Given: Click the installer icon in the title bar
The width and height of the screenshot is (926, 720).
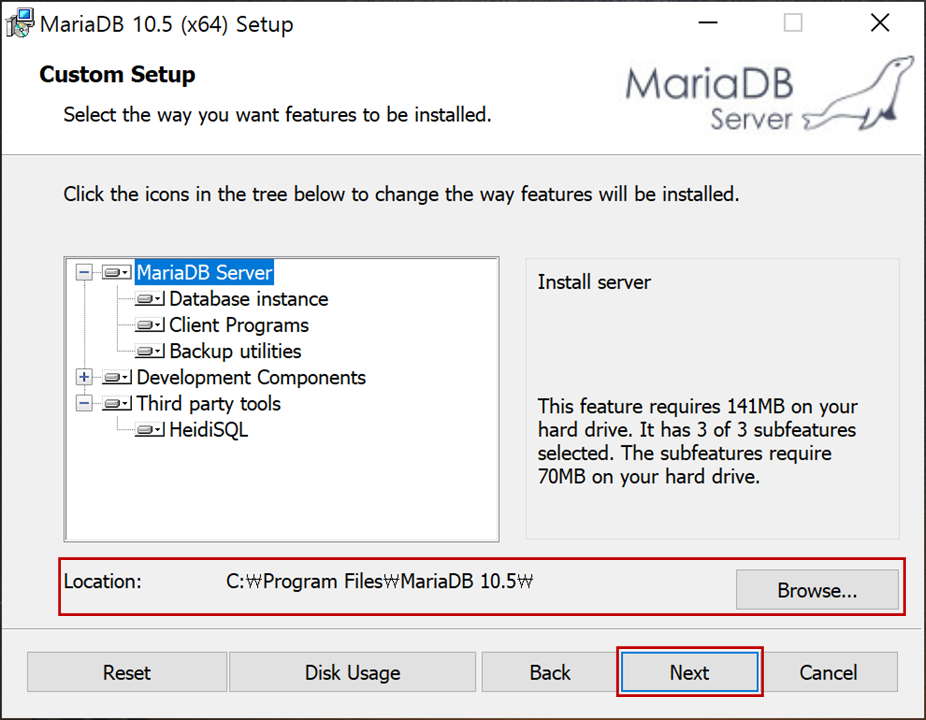Looking at the screenshot, I should click(19, 23).
